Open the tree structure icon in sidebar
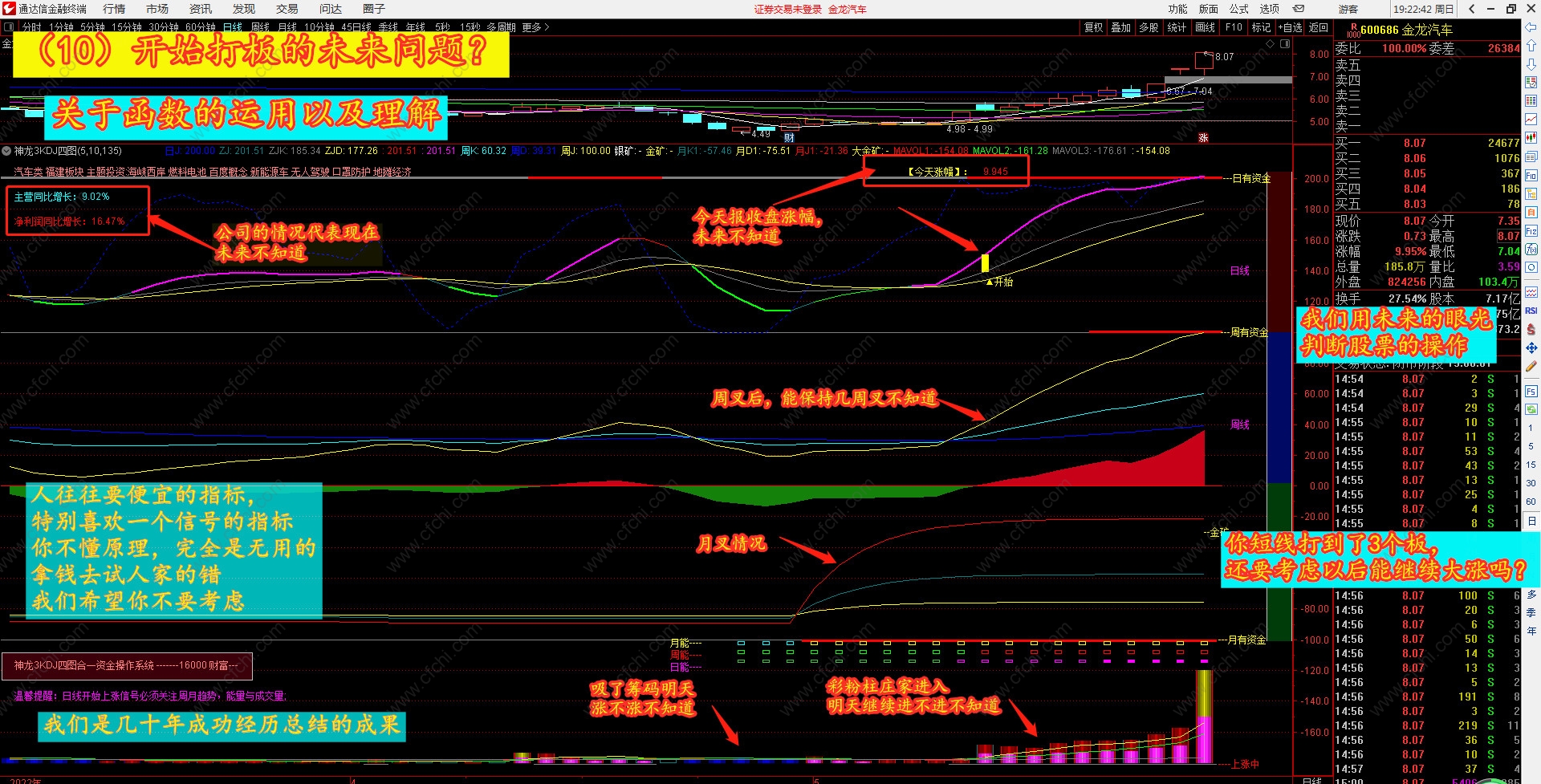 (1531, 193)
